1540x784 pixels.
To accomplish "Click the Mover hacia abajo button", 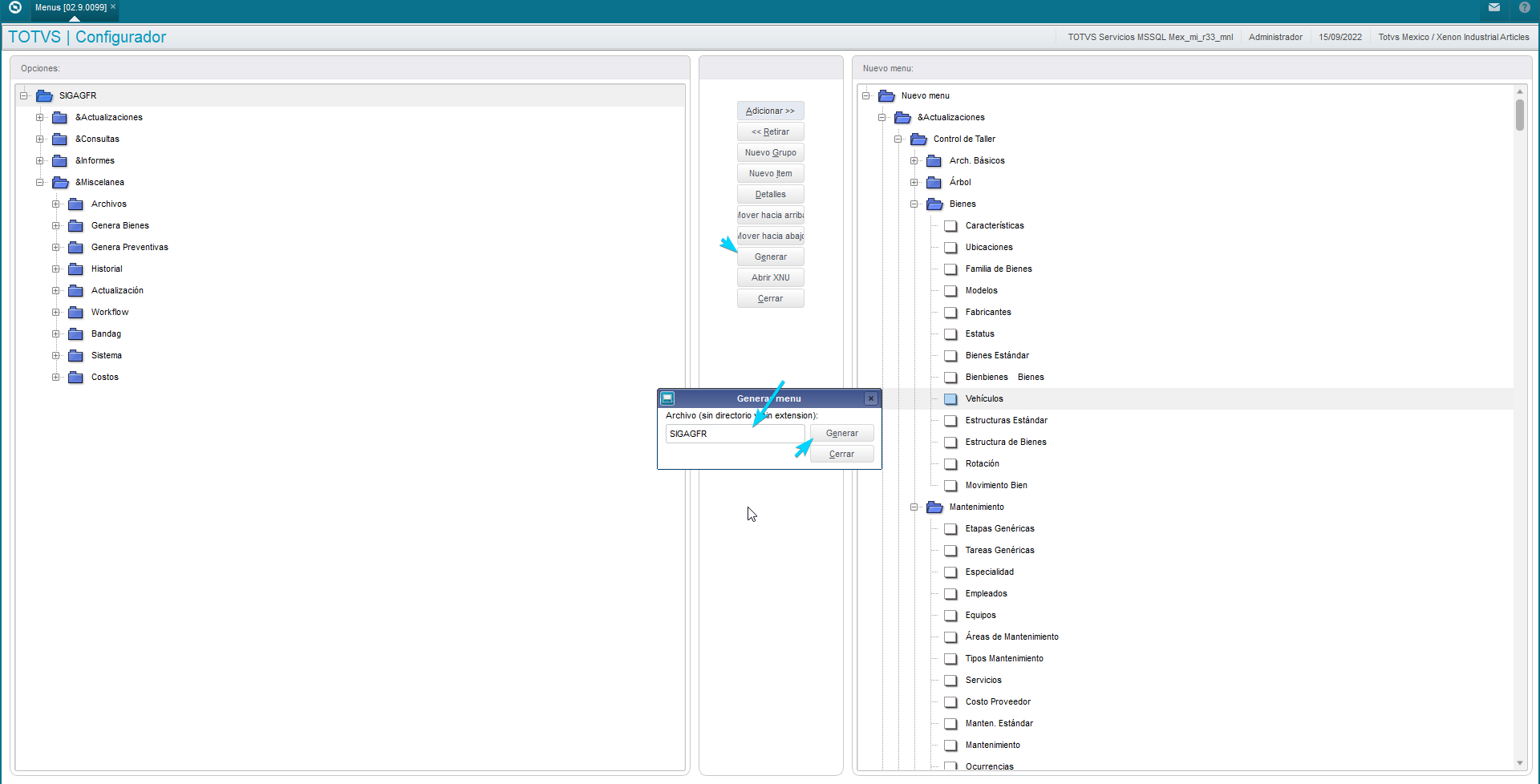I will (x=770, y=236).
